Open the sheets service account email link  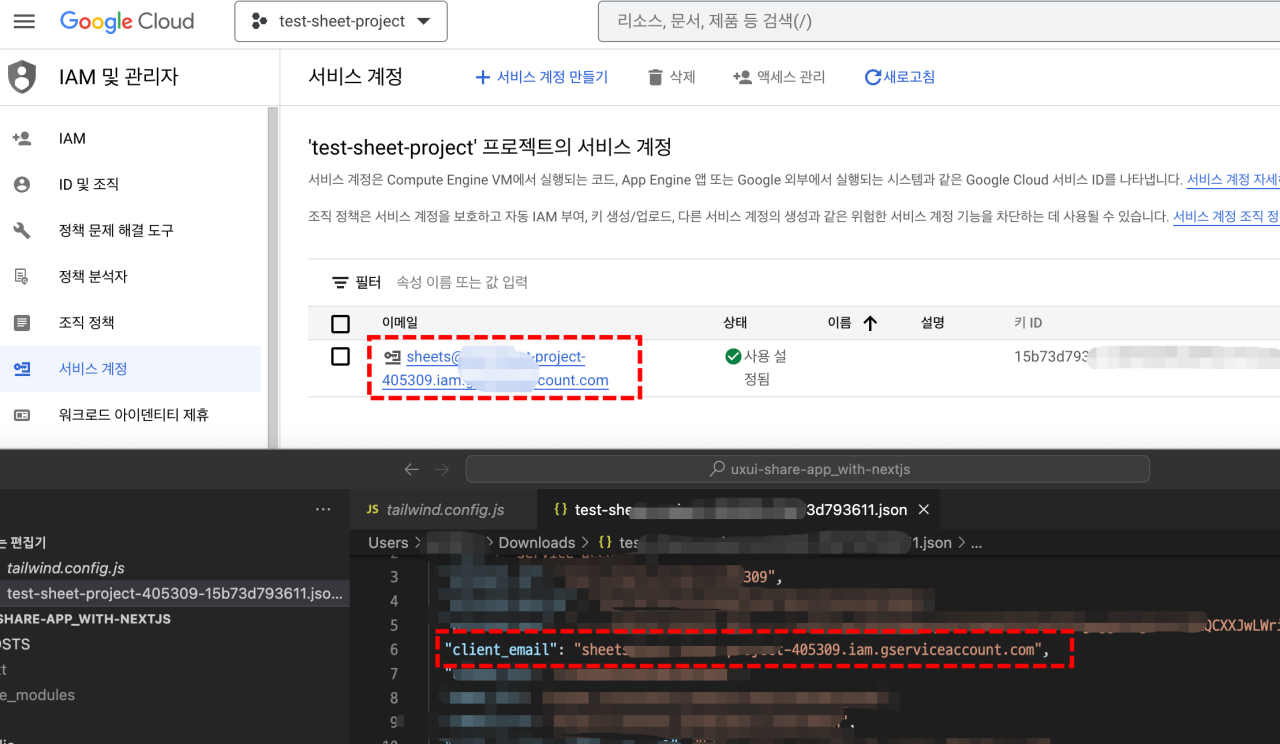coord(496,369)
